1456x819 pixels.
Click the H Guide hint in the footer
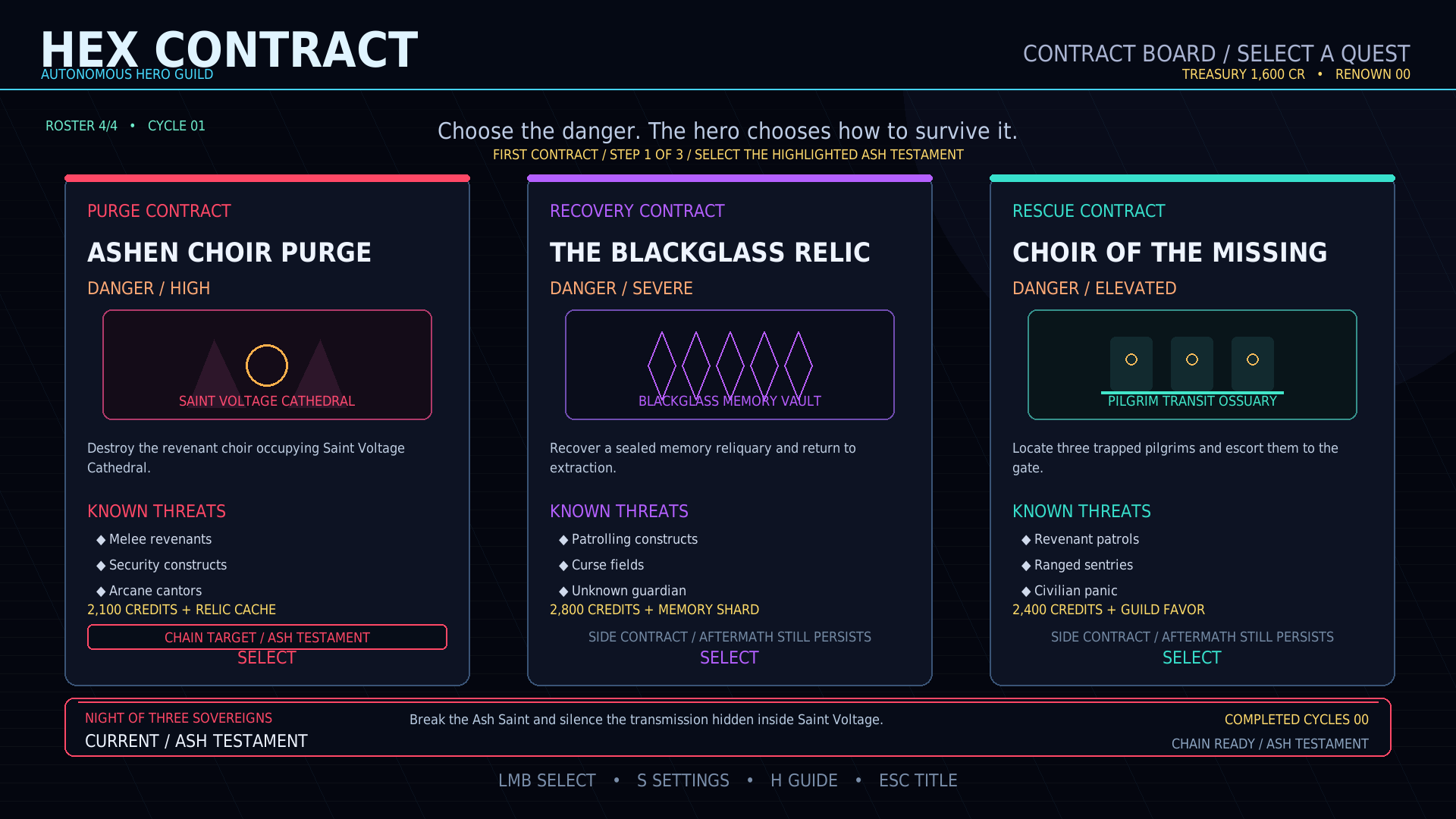(804, 780)
